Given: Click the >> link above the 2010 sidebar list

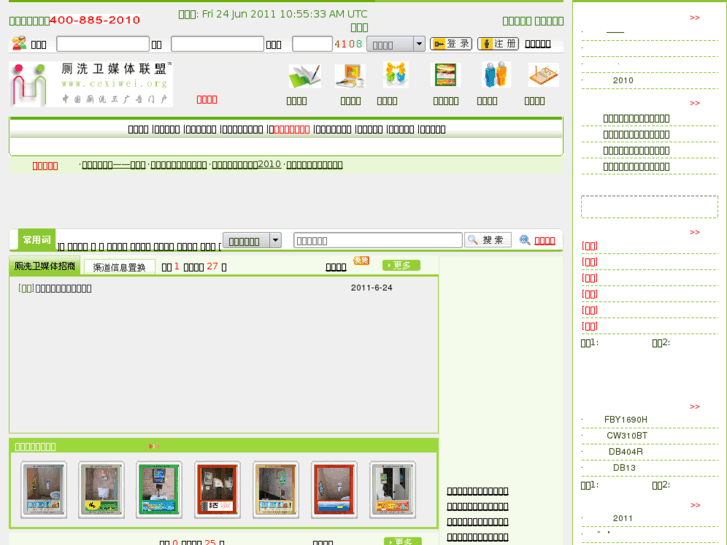Looking at the screenshot, I should coord(695,18).
